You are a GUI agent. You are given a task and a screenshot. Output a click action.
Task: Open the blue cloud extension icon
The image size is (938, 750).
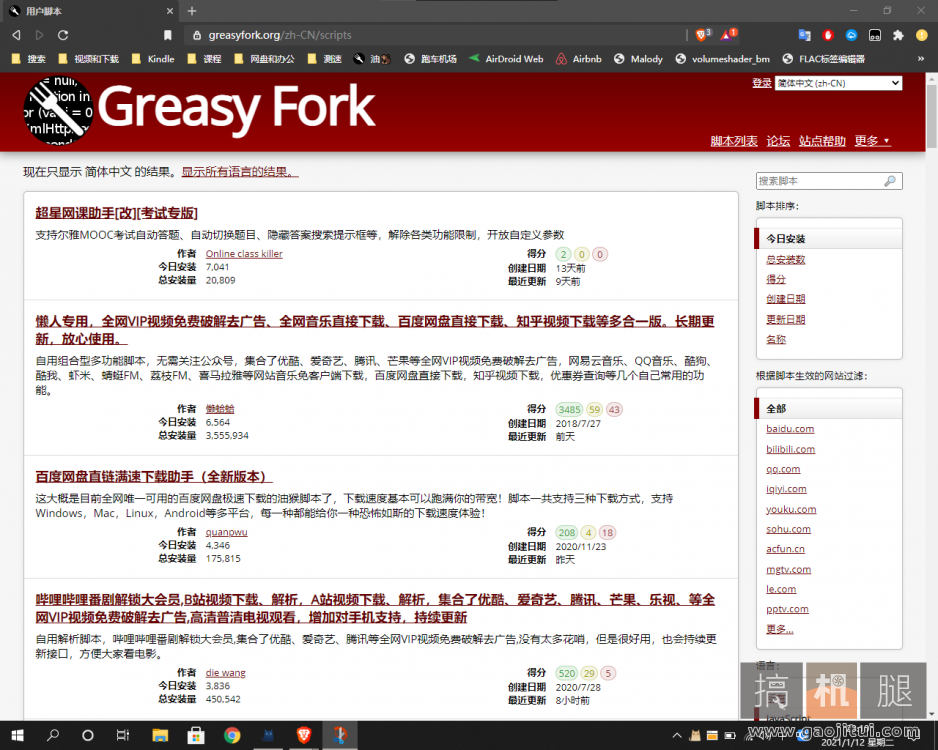click(x=851, y=35)
